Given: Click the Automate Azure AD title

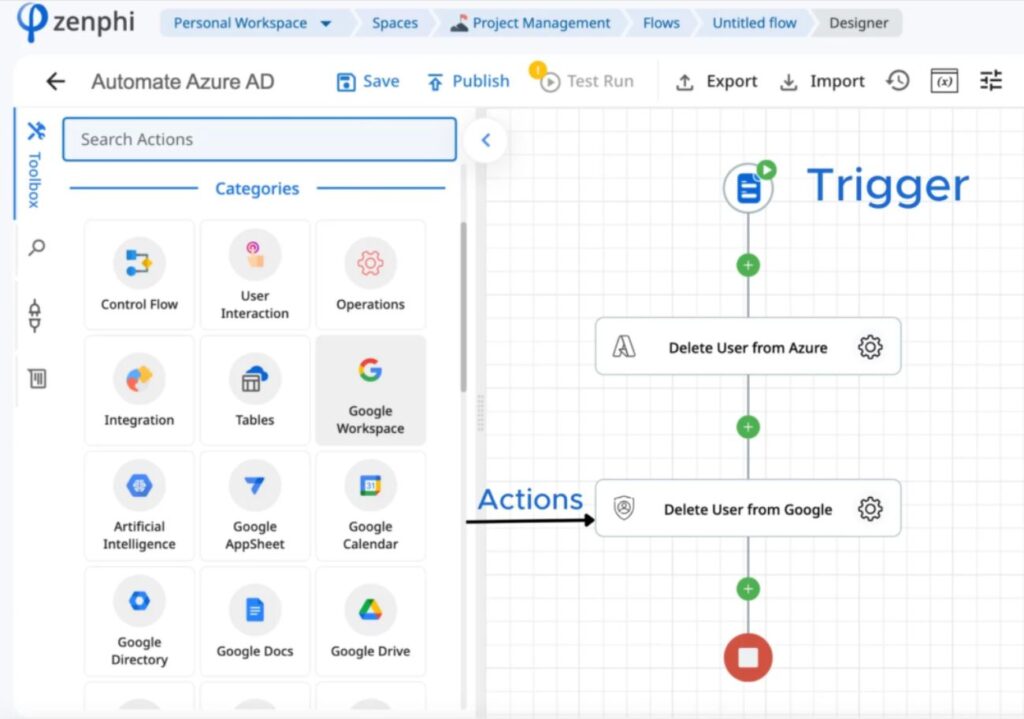Looking at the screenshot, I should pyautogui.click(x=183, y=82).
